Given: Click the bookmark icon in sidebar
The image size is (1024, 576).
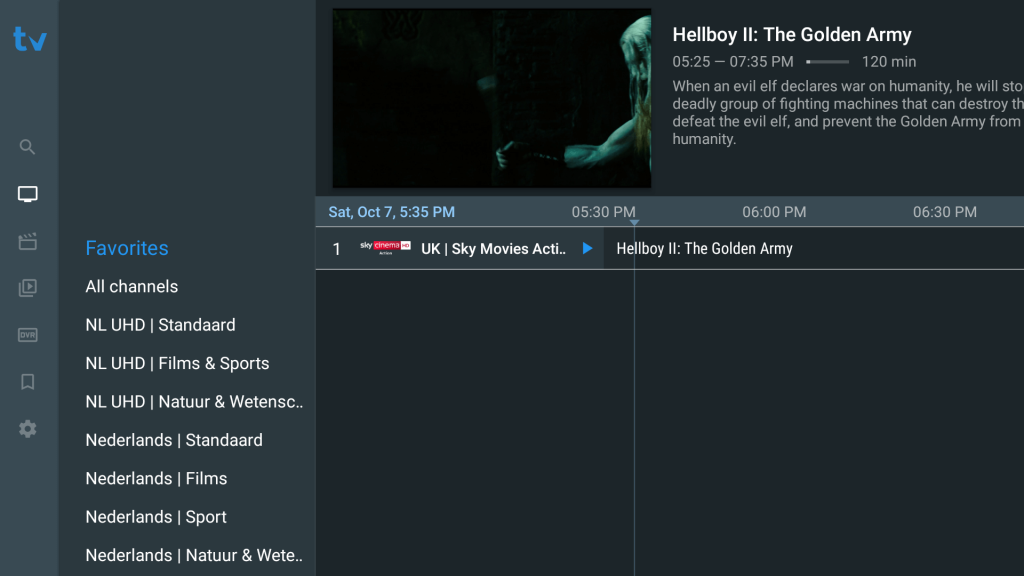Looking at the screenshot, I should (28, 382).
